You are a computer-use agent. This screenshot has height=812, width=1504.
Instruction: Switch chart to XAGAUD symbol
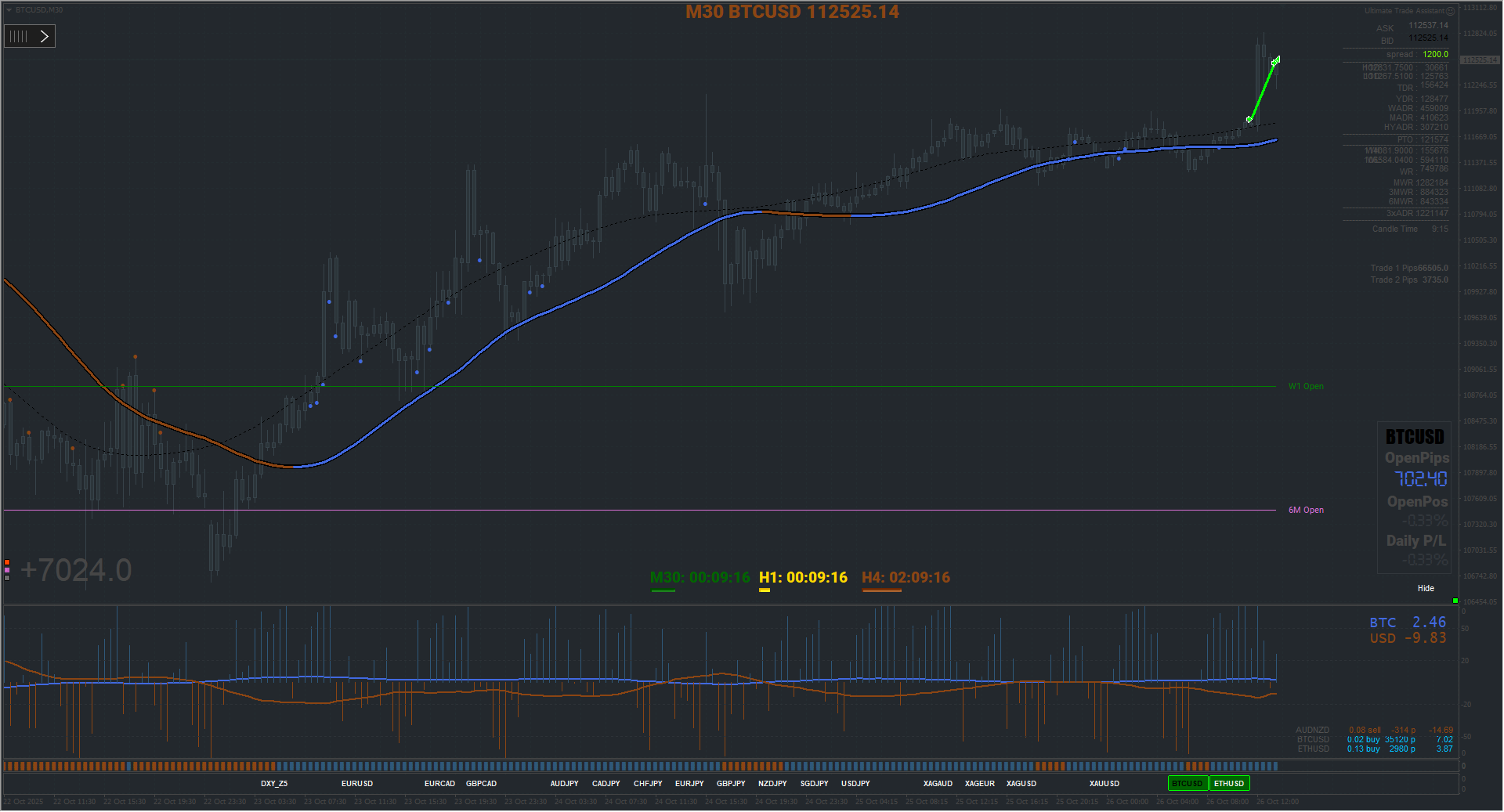(x=938, y=783)
